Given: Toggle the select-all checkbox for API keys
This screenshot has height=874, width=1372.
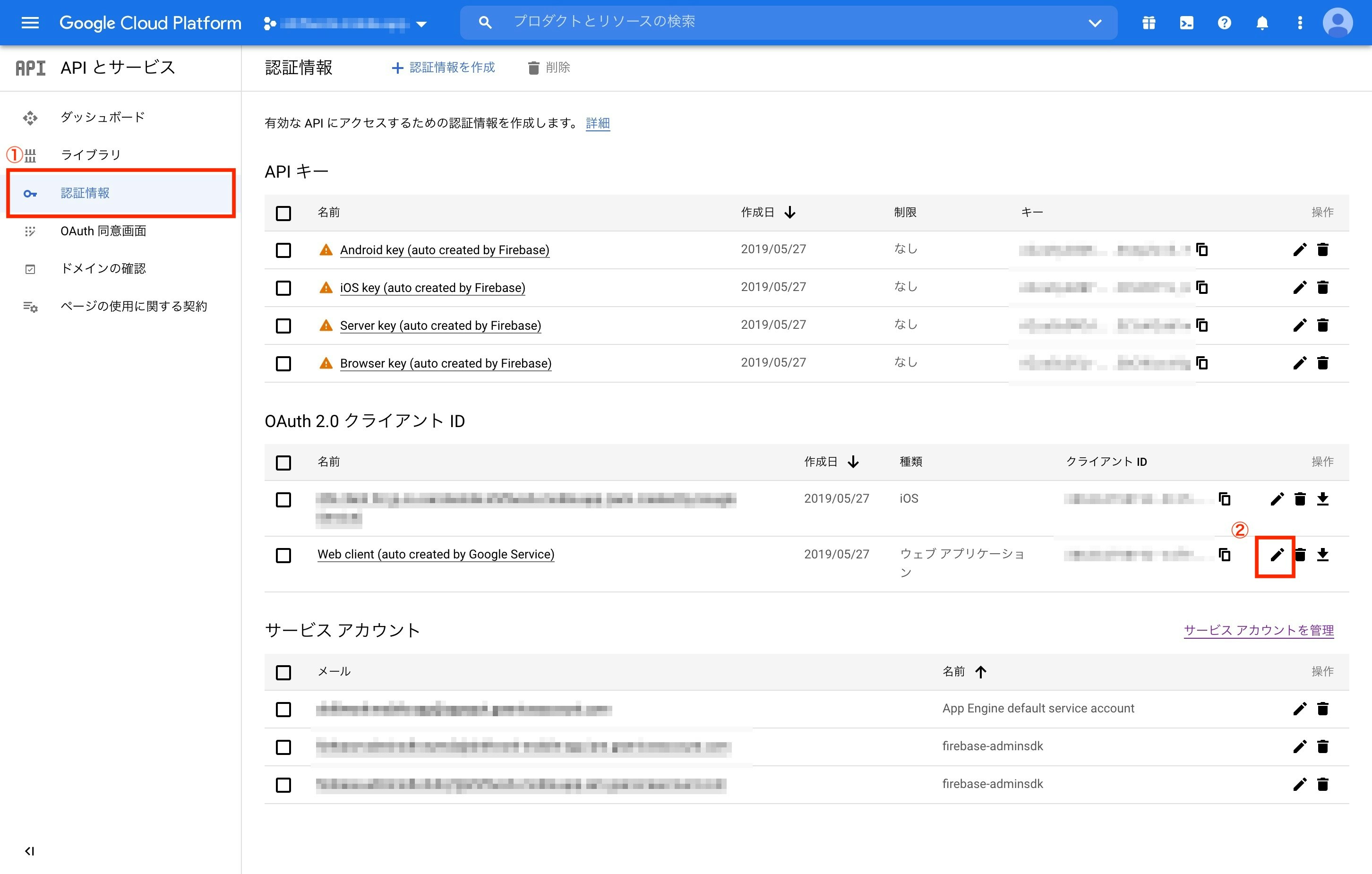Looking at the screenshot, I should [x=283, y=213].
